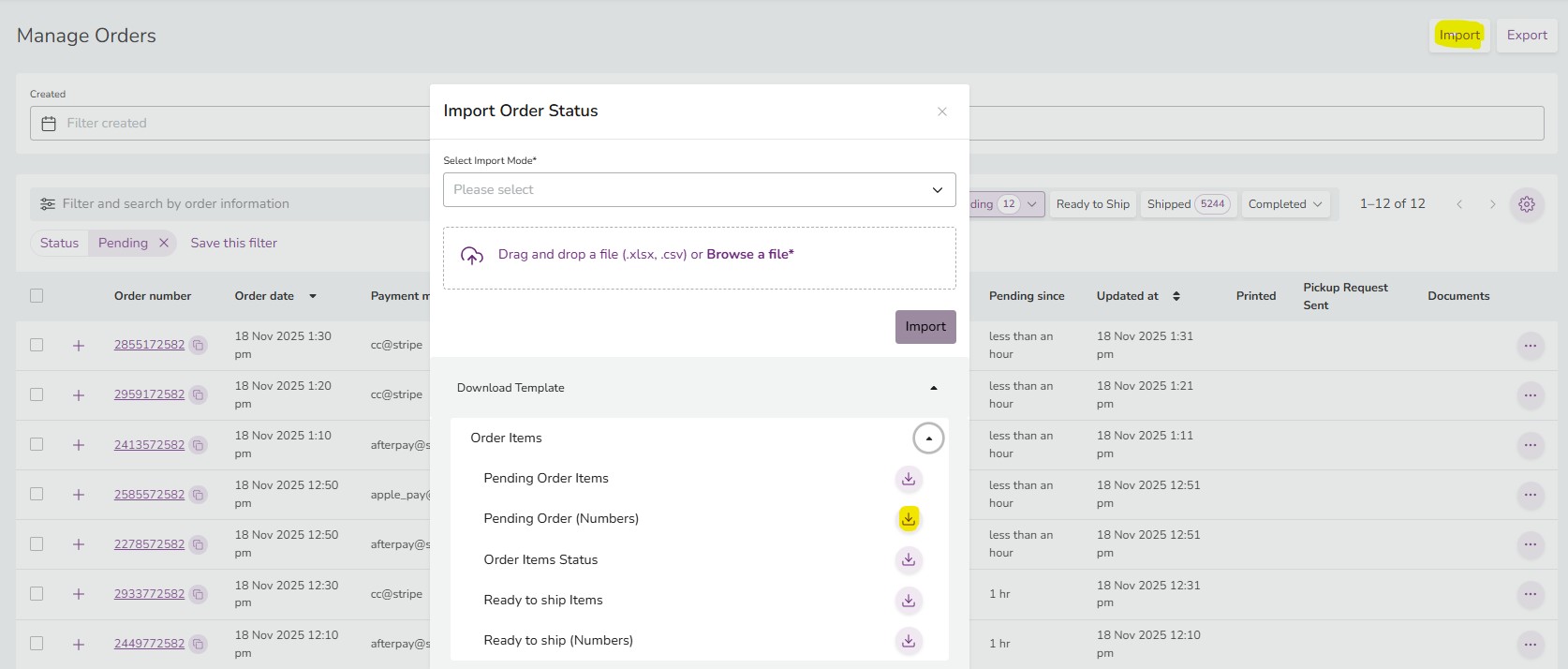Remove the Pending status filter chip

tap(164, 243)
